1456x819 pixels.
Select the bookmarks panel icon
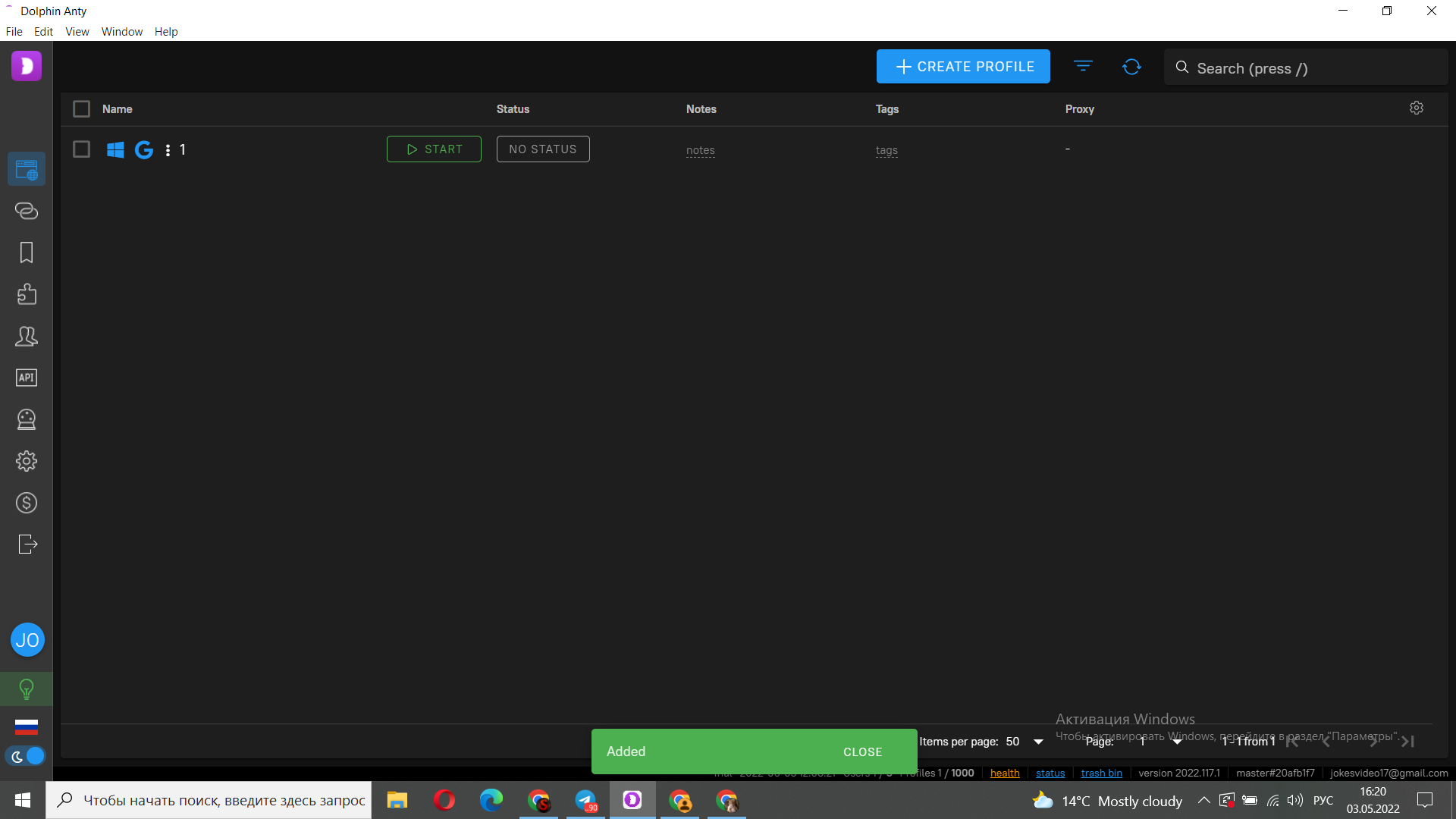click(x=27, y=252)
